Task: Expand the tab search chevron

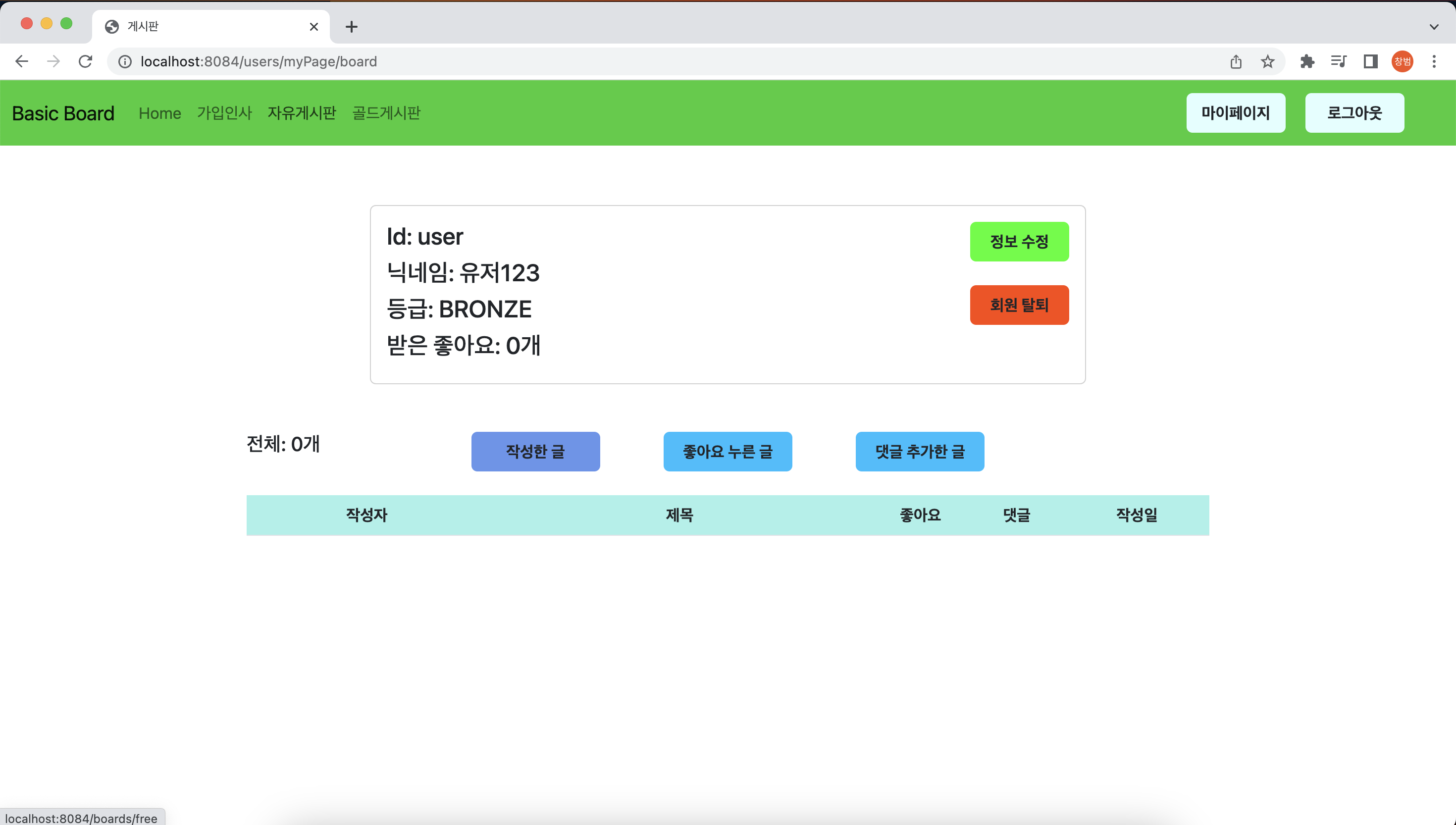Action: click(x=1434, y=27)
